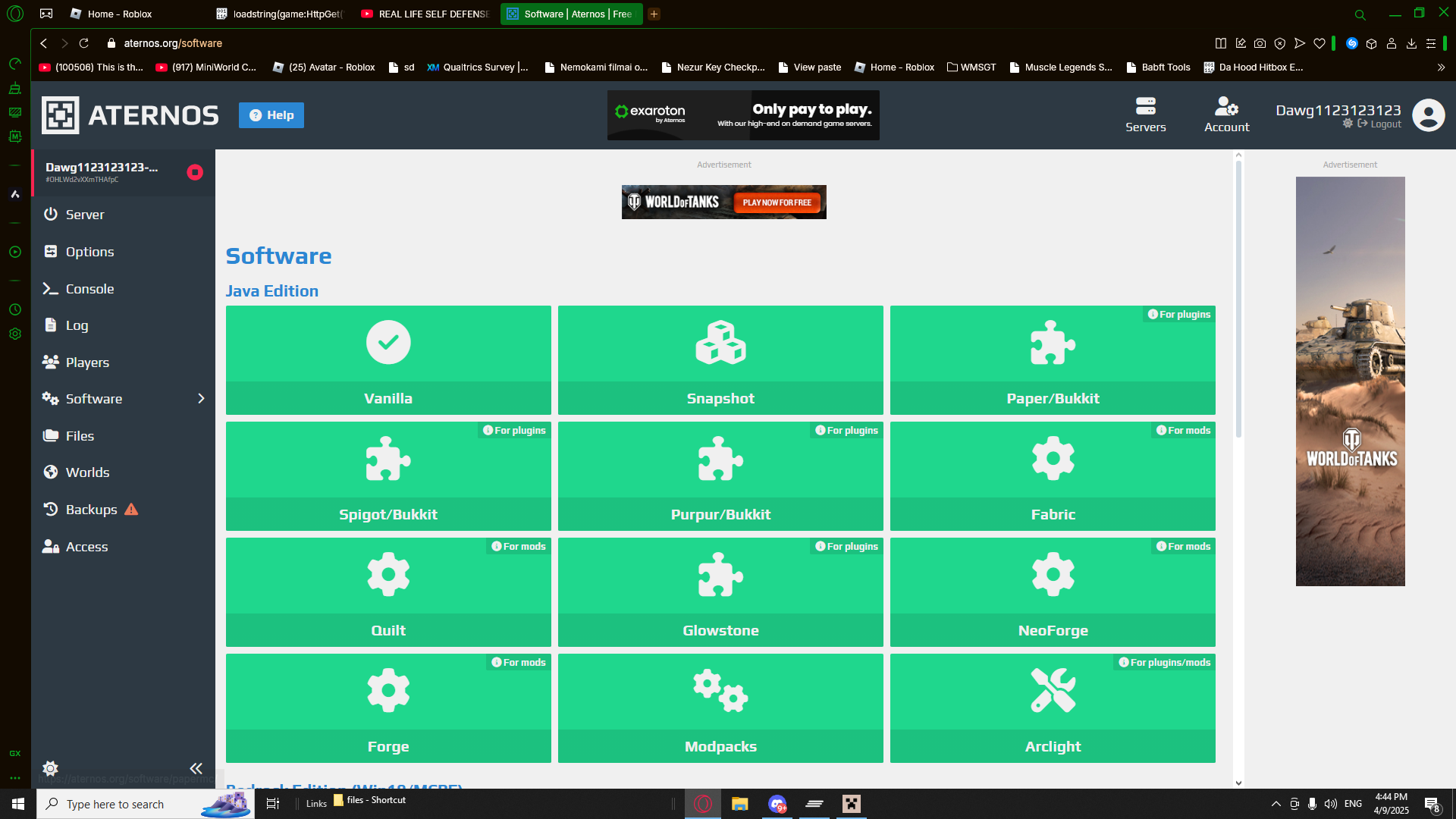Go back with the browser back arrow

coord(44,43)
